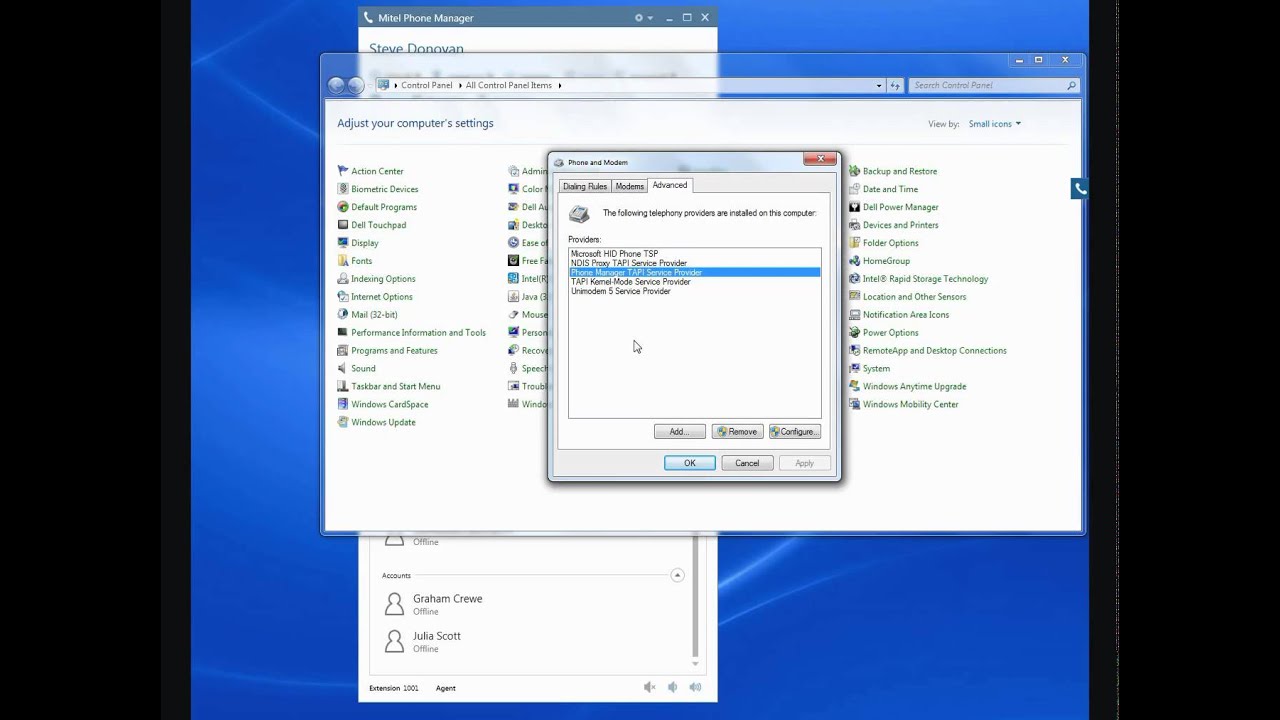Collapse the Accounts group in Phone Manager
1280x720 pixels.
click(677, 575)
